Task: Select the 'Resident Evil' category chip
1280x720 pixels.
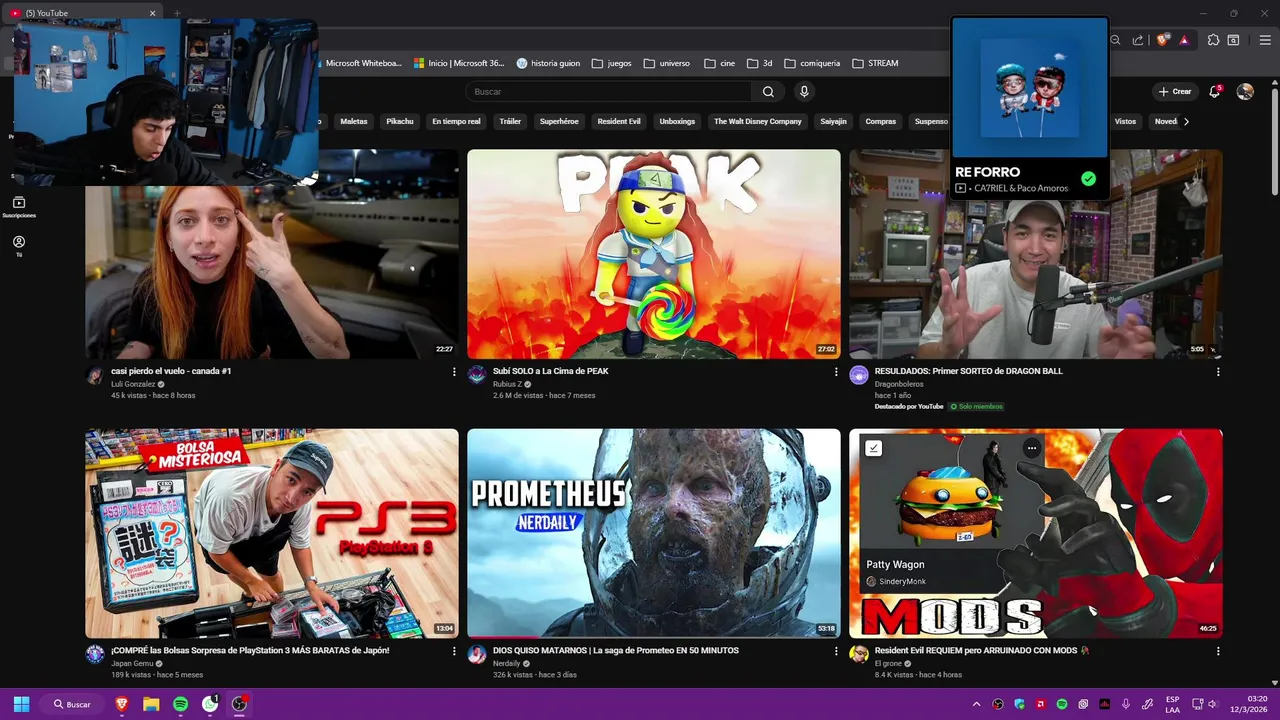Action: (619, 121)
